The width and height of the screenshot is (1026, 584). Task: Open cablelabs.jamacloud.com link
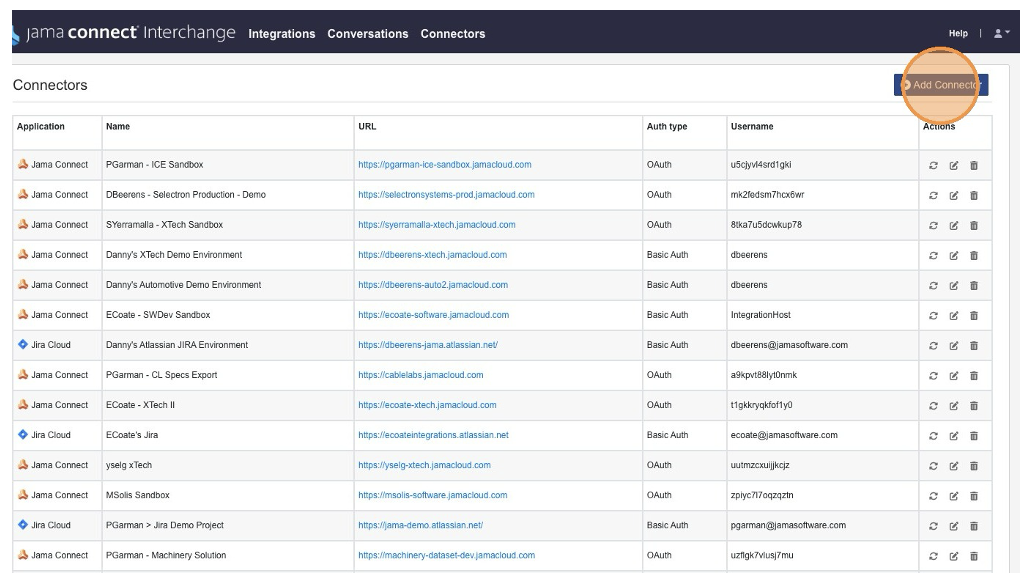(x=421, y=375)
